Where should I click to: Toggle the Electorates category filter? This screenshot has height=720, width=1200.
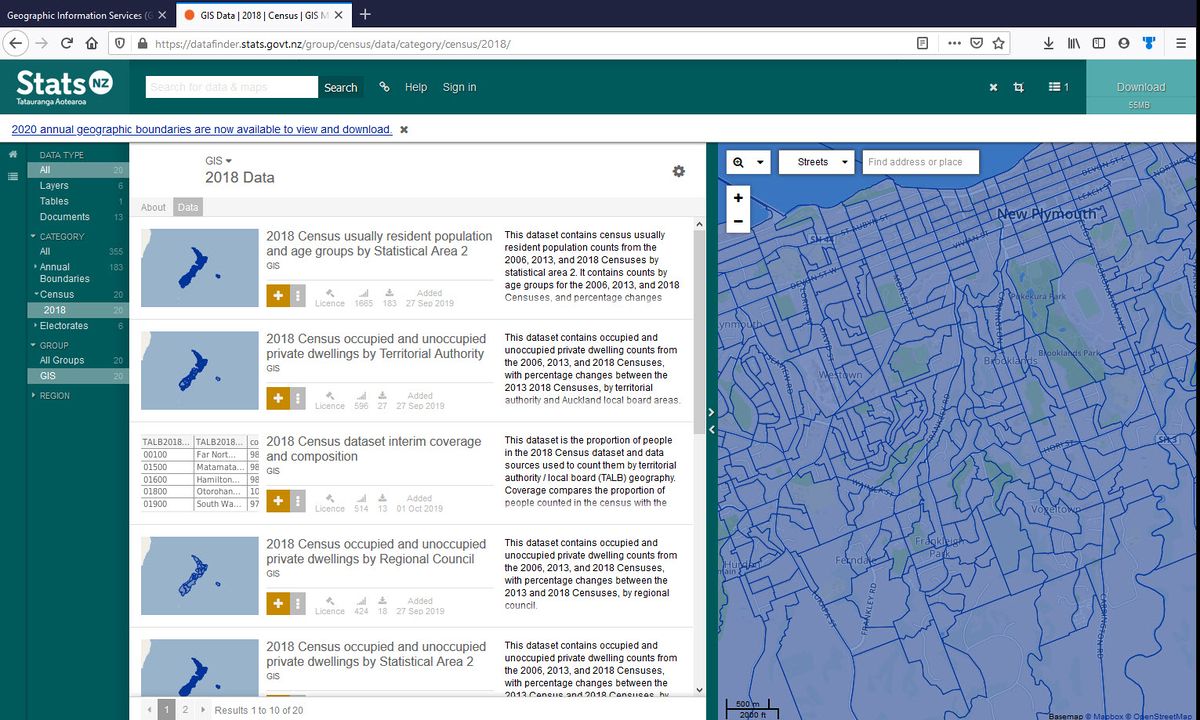62,325
